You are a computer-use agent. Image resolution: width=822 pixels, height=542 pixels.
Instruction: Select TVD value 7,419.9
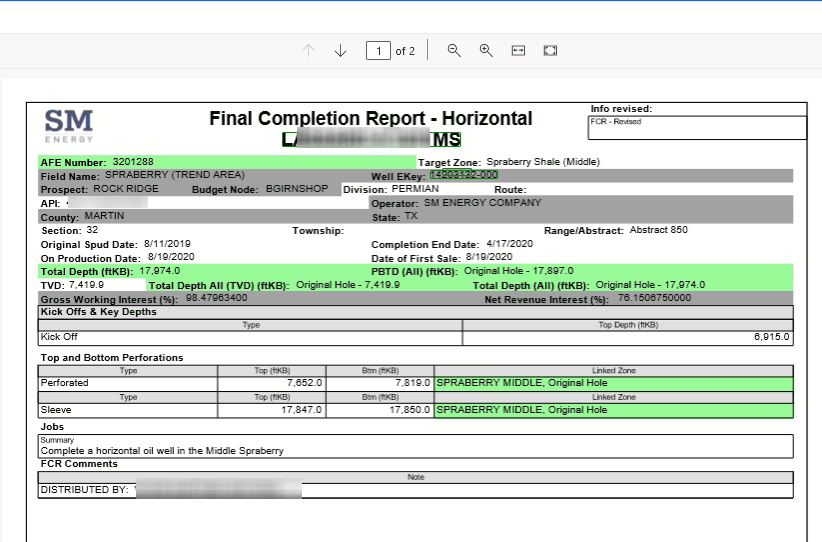pos(86,285)
